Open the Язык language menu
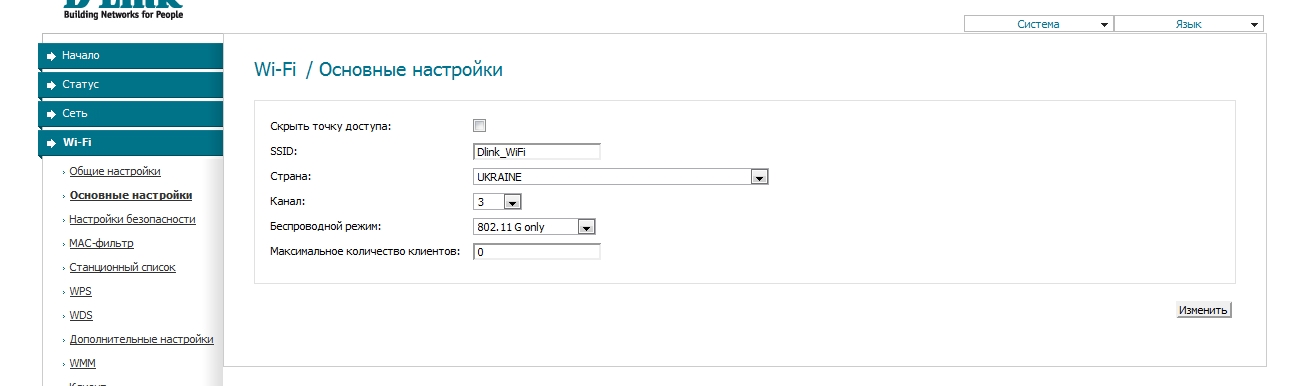Screen dimensions: 1298x386 point(1189,24)
